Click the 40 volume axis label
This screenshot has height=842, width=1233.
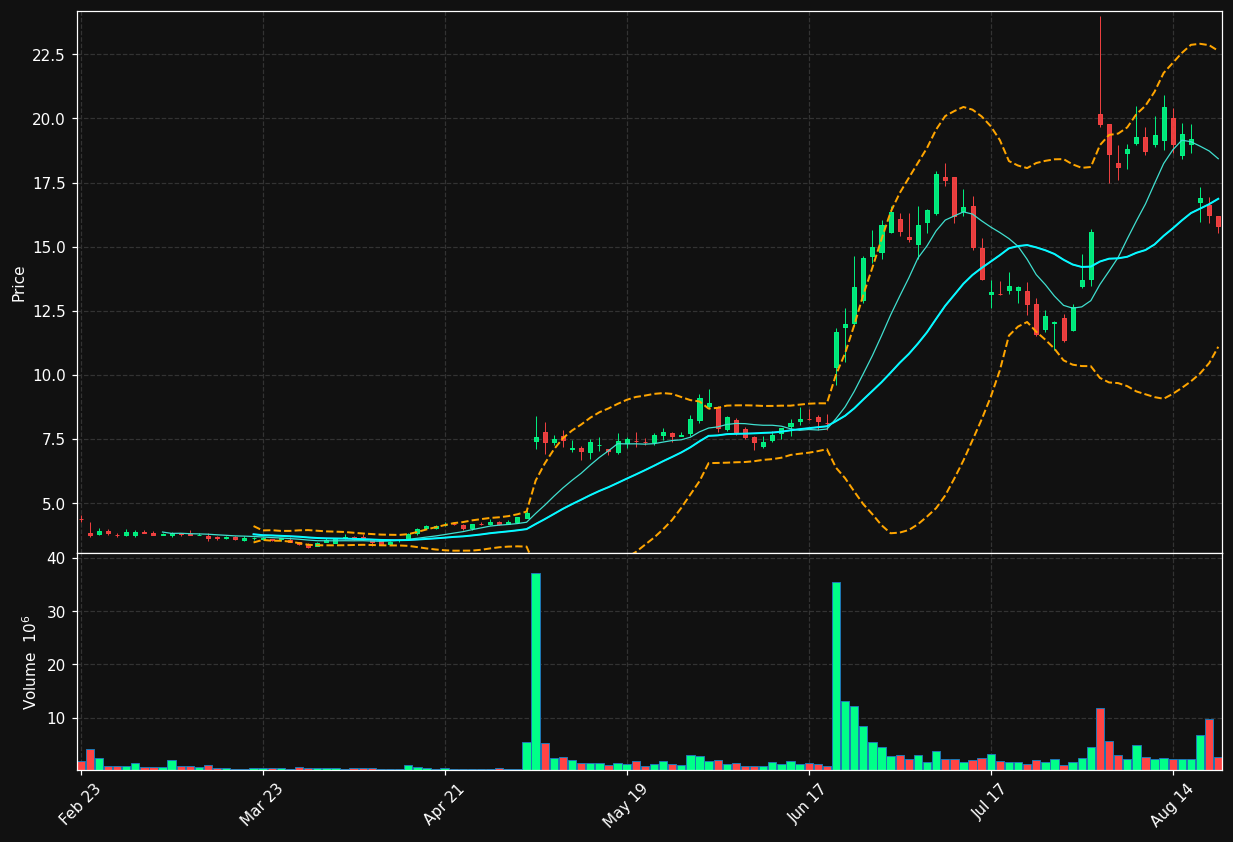56,558
